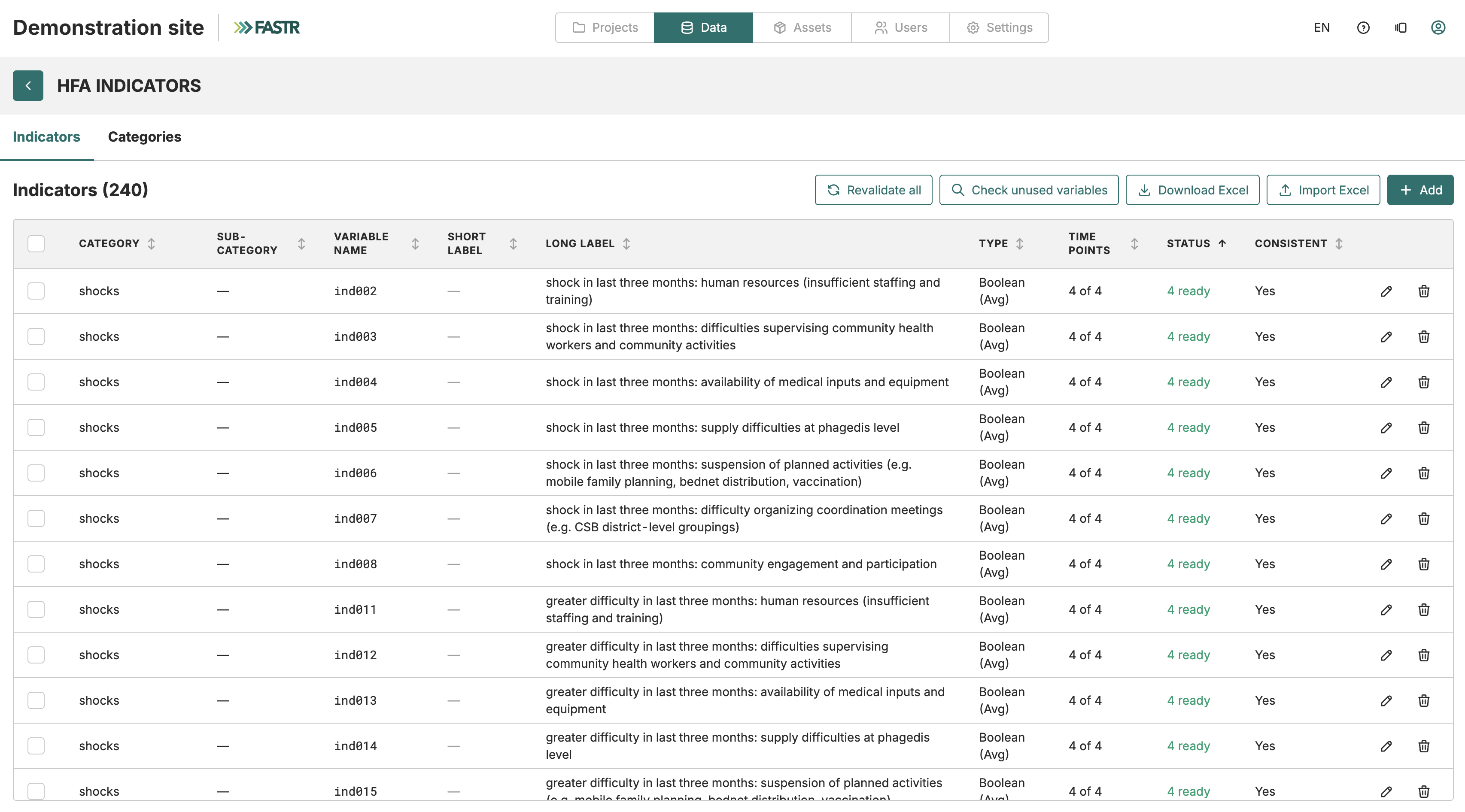Sort table by Variable Name column
Screen dimensions: 1465x812
pyautogui.click(x=415, y=243)
